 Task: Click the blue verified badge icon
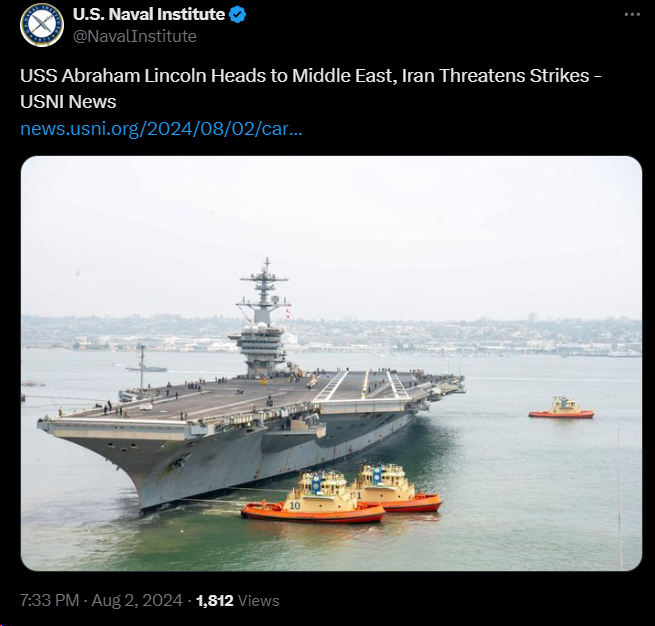(238, 15)
